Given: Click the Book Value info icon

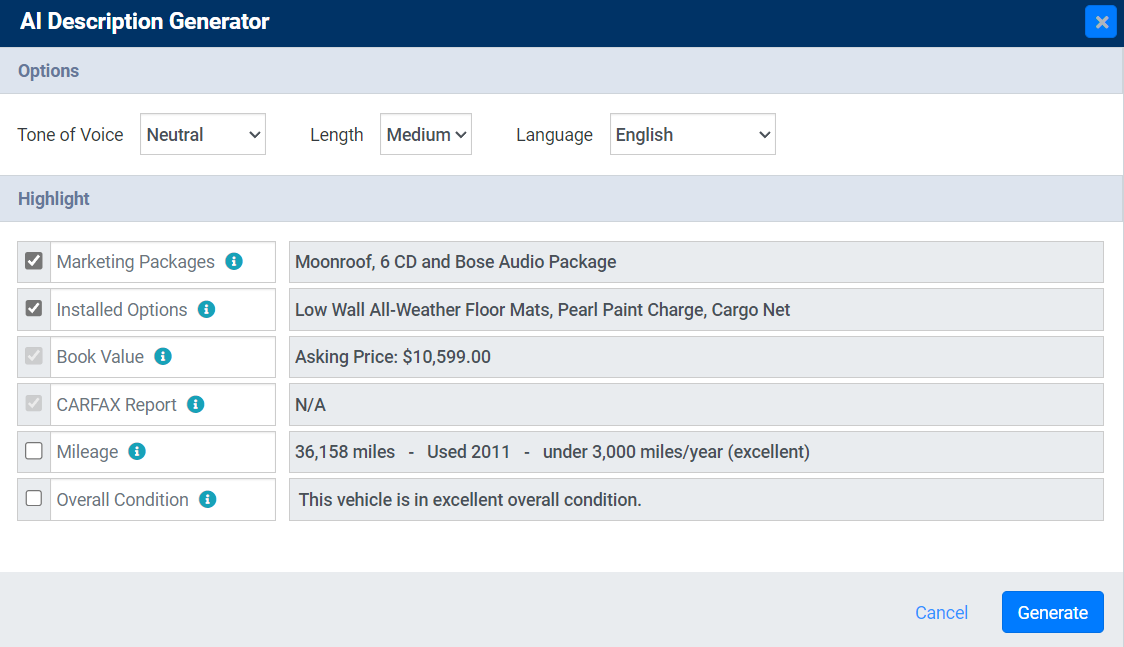Looking at the screenshot, I should point(163,357).
